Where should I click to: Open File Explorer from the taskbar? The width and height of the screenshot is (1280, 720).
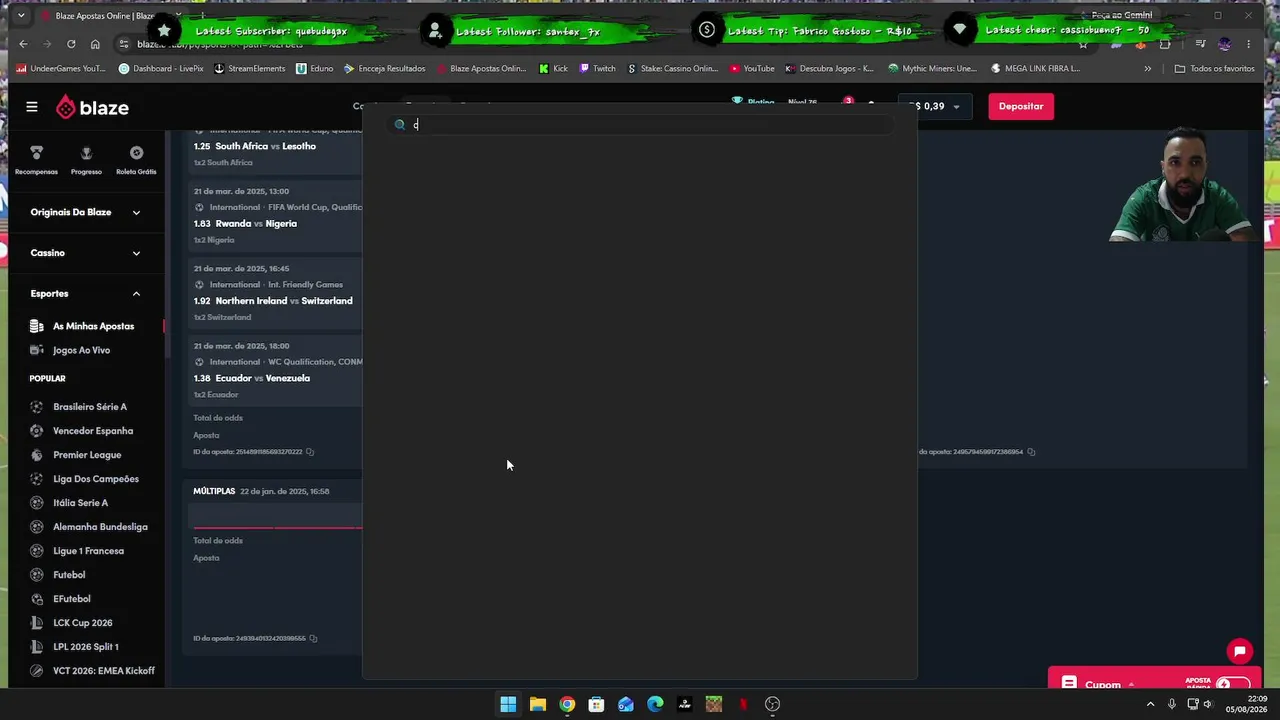click(x=538, y=704)
